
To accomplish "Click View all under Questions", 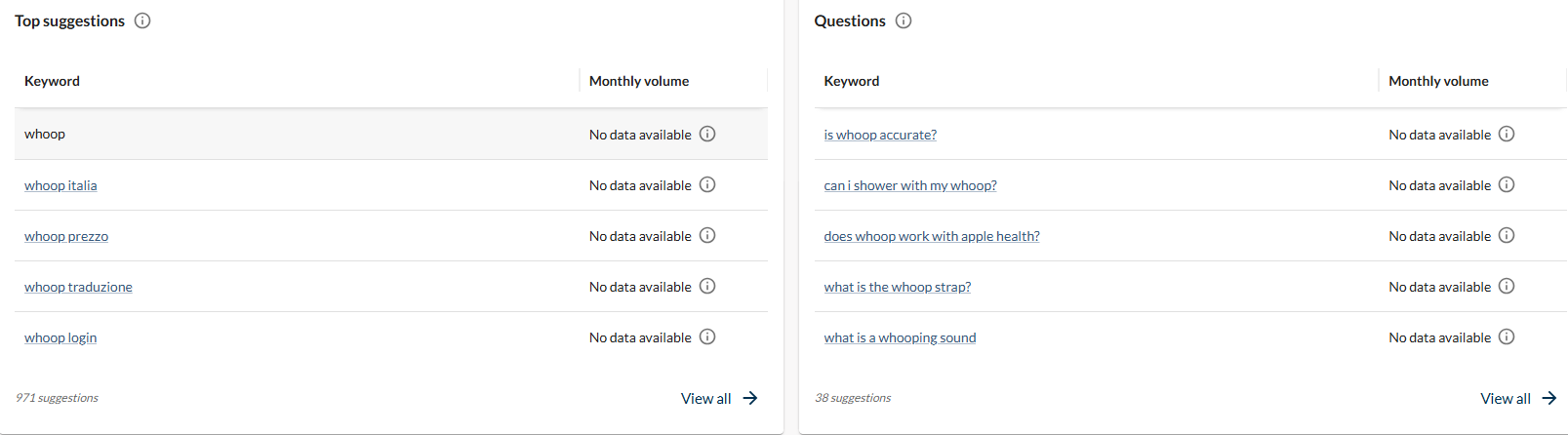I will coord(1506,398).
